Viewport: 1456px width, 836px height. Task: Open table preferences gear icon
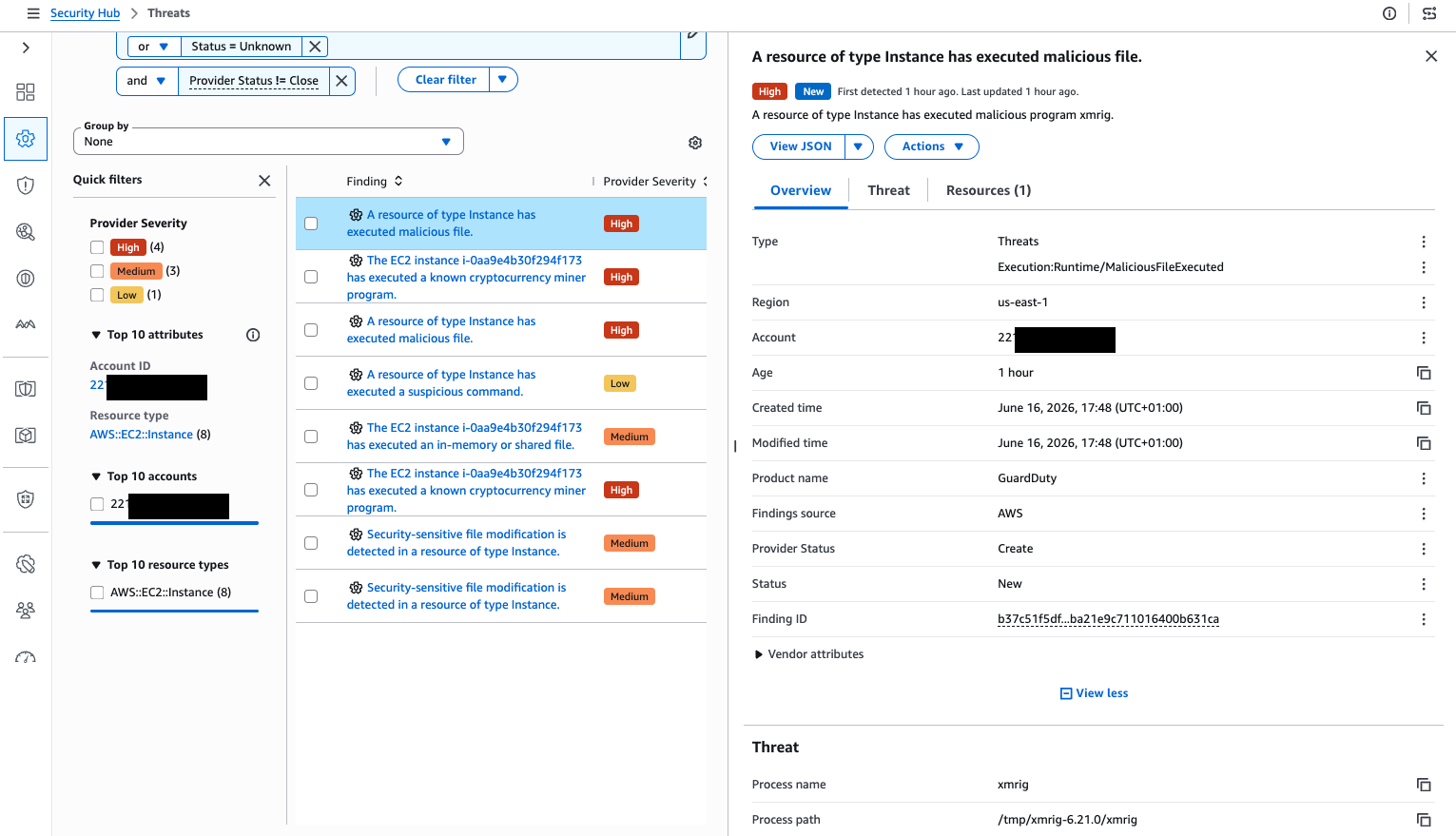point(695,143)
